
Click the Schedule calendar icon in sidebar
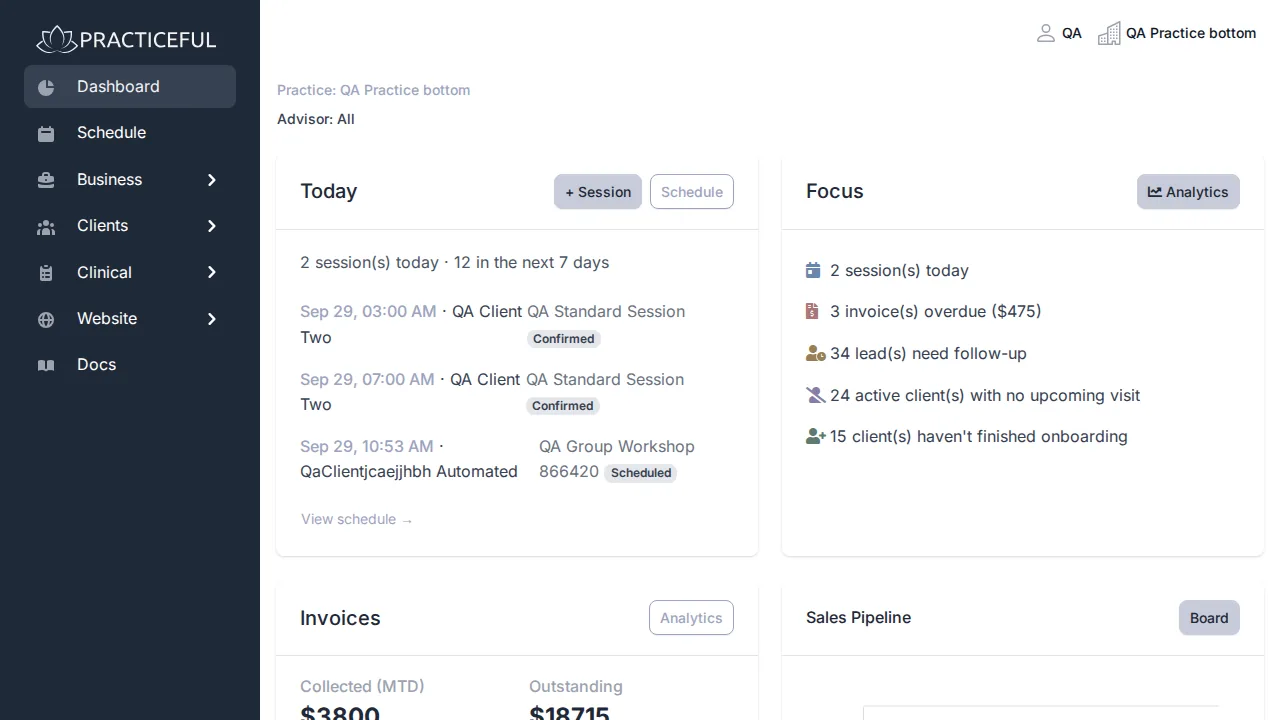pos(46,133)
